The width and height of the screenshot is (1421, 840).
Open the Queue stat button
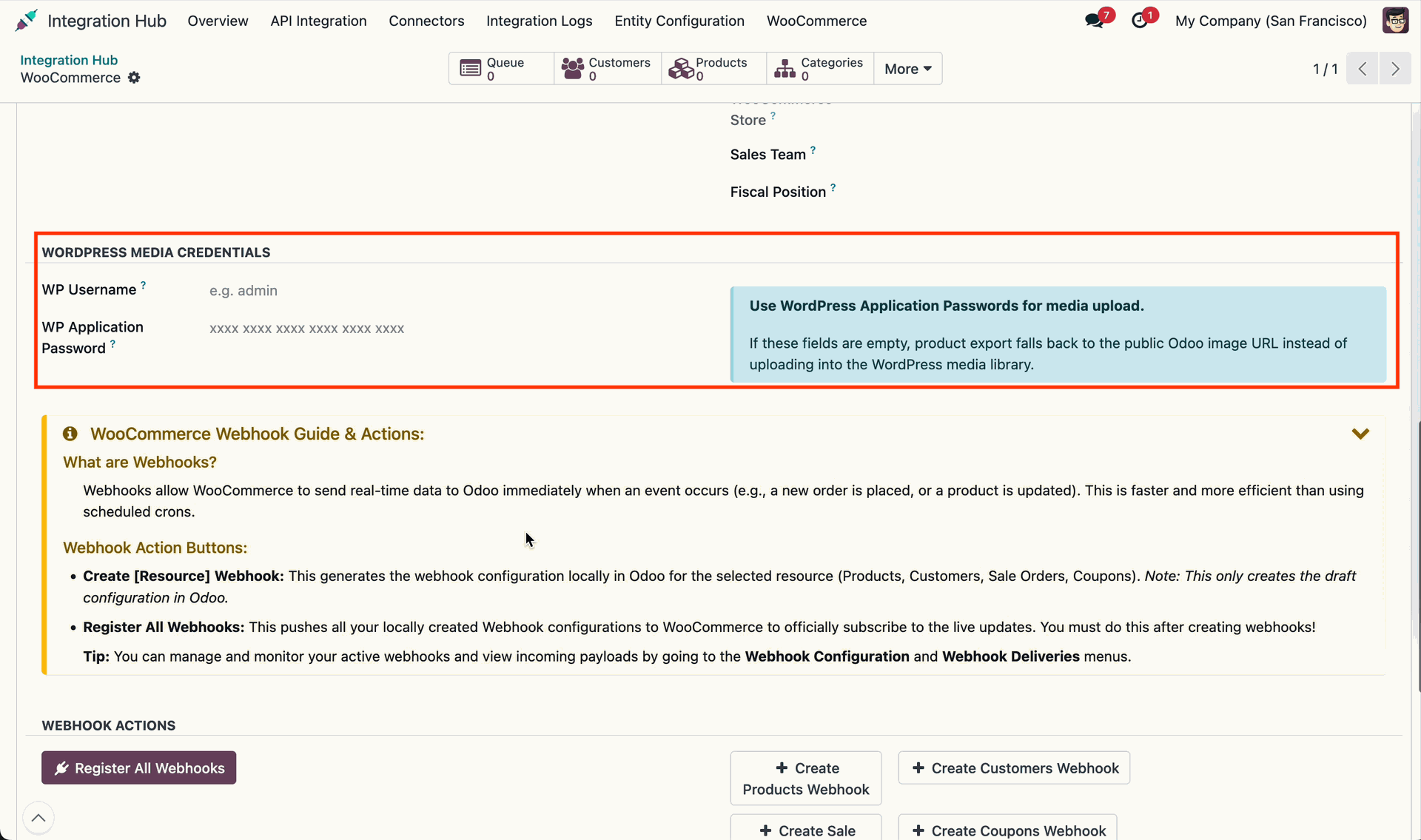point(501,69)
